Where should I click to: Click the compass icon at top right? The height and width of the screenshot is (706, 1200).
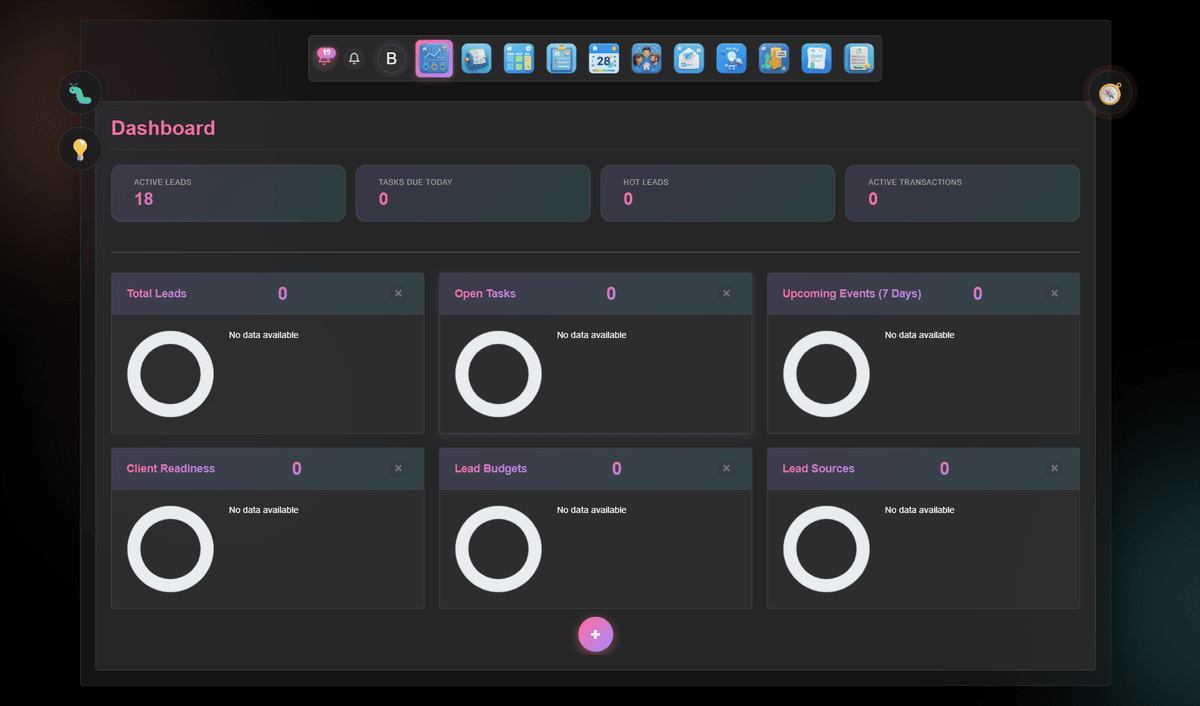tap(1110, 92)
